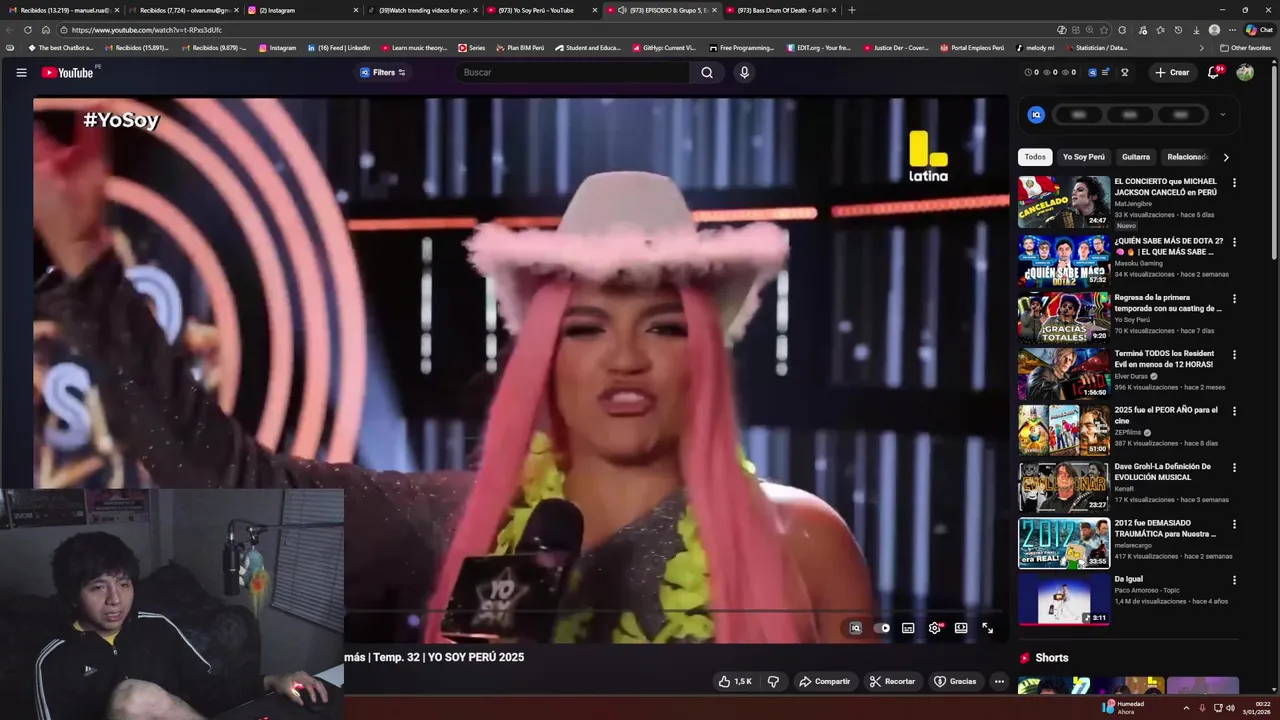
Task: Reload the page with refresh icon
Action: click(28, 30)
